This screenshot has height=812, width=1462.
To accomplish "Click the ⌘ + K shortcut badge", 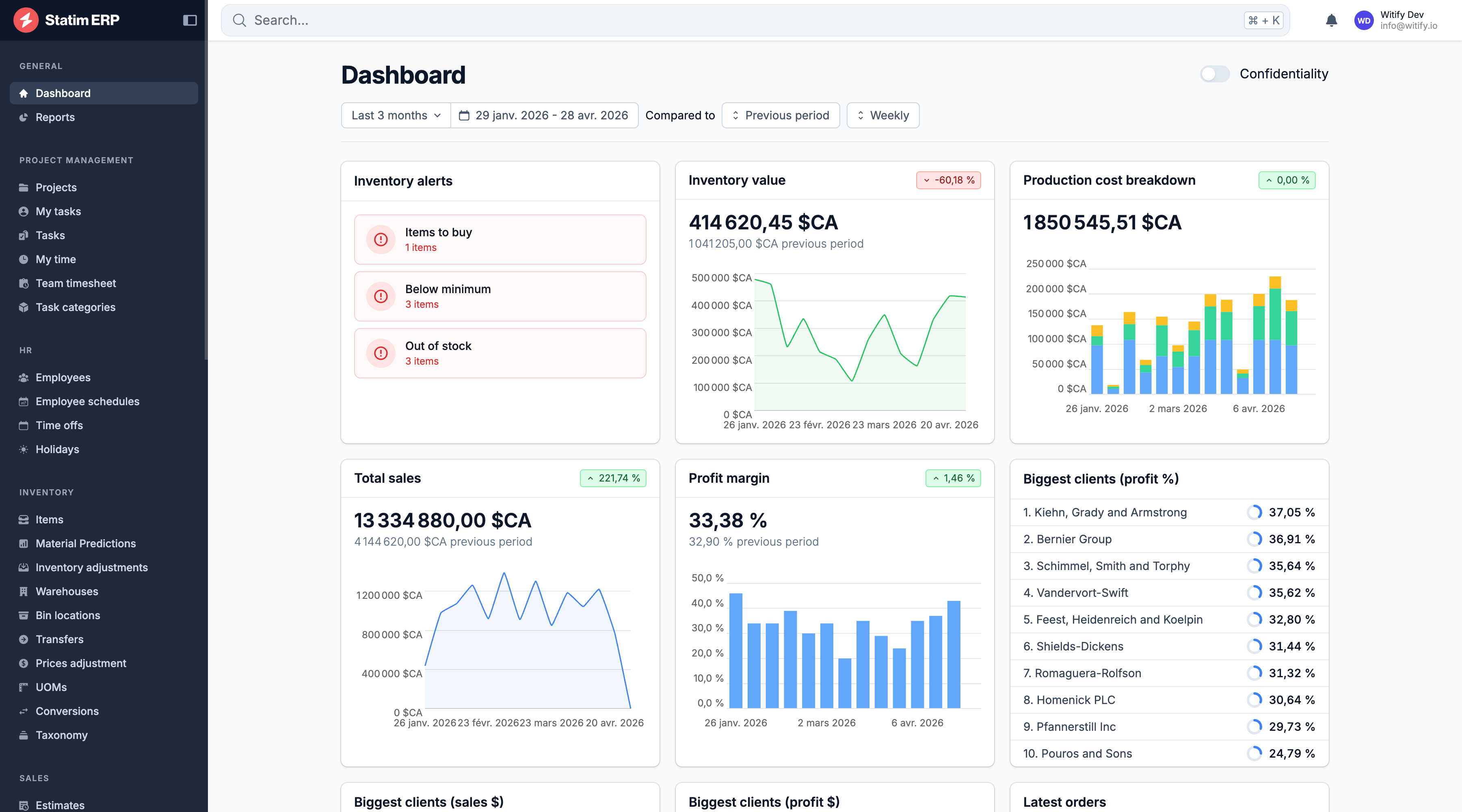I will 1263,20.
